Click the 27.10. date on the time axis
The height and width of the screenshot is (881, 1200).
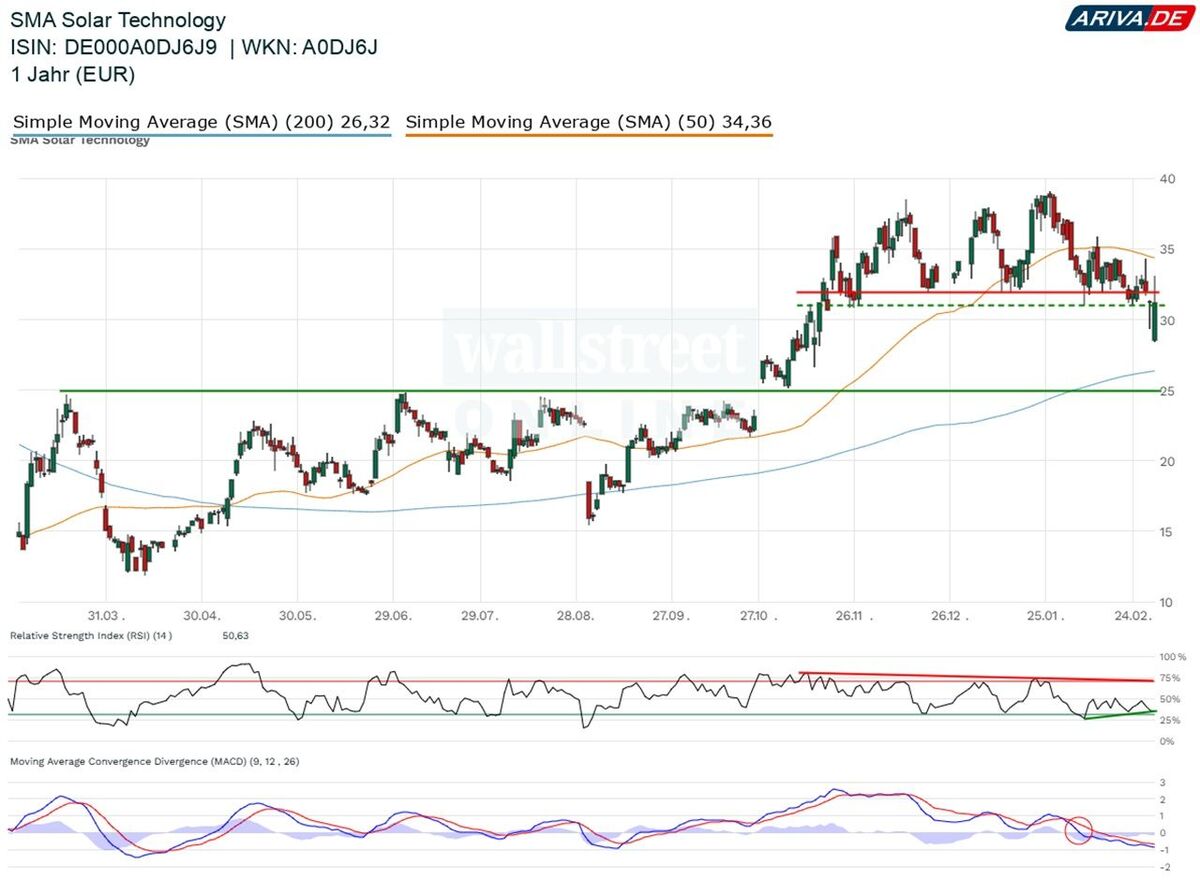[x=759, y=615]
